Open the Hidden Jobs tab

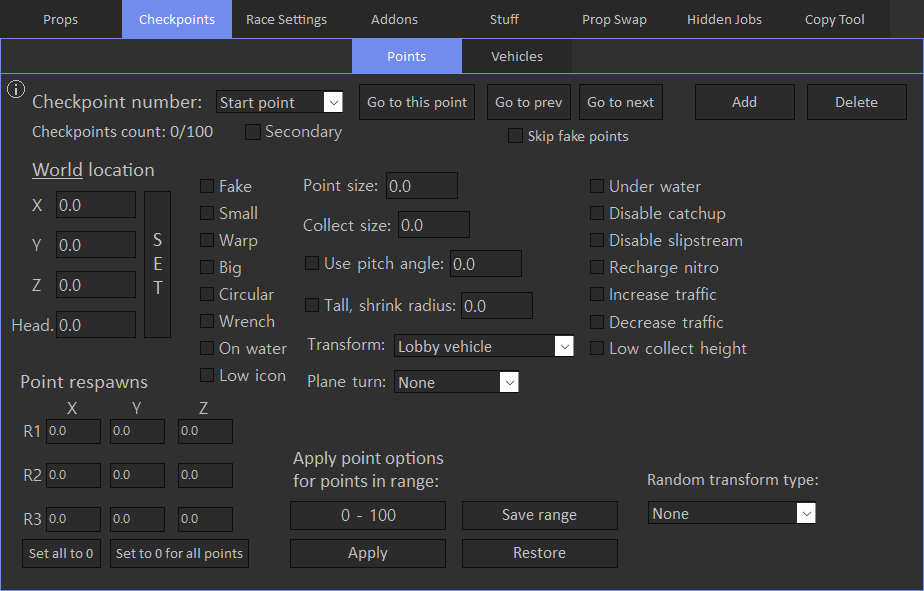[x=724, y=19]
